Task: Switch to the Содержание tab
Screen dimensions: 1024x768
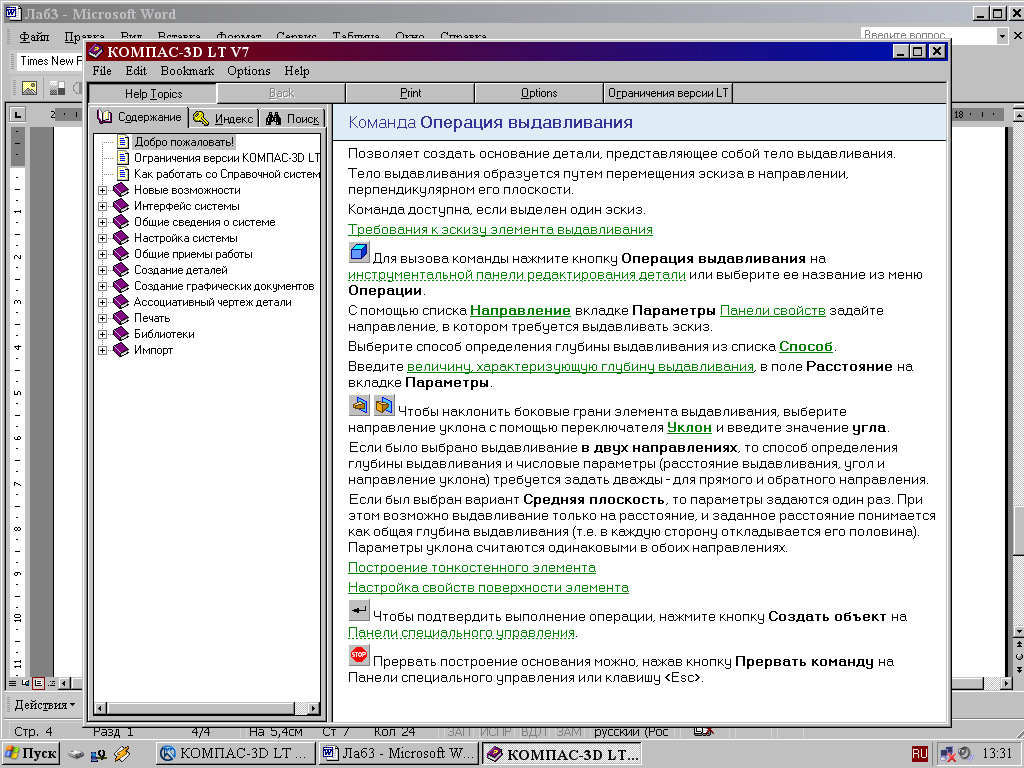Action: coord(138,117)
